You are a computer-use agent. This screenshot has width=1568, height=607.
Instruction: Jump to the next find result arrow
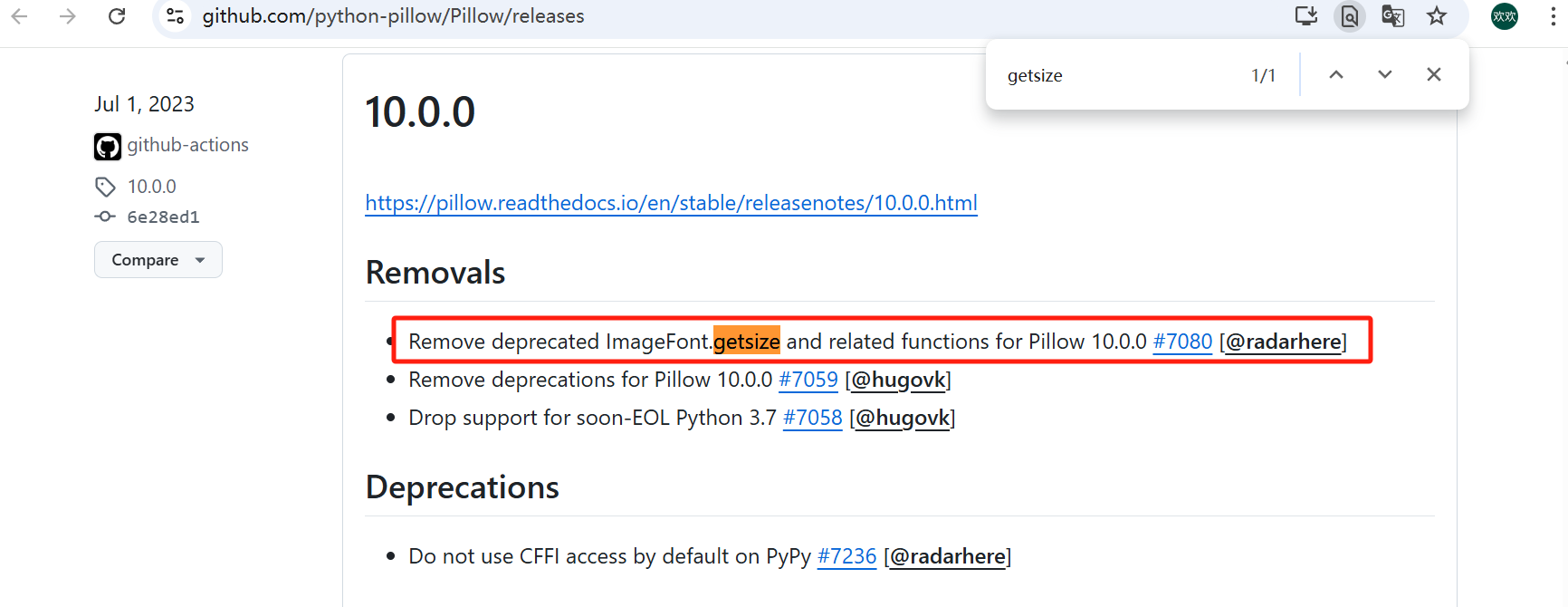pos(1385,74)
